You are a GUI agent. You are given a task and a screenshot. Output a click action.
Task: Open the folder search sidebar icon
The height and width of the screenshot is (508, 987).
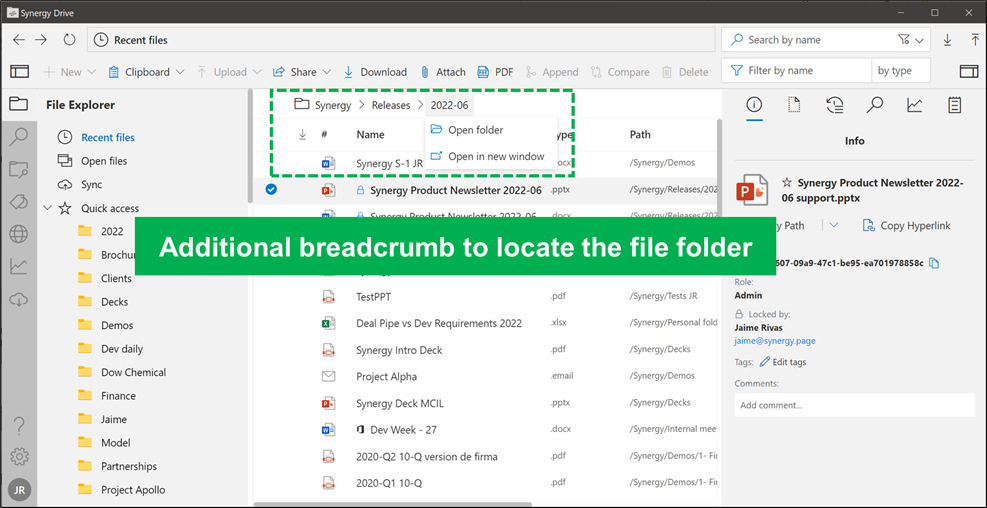pos(19,169)
